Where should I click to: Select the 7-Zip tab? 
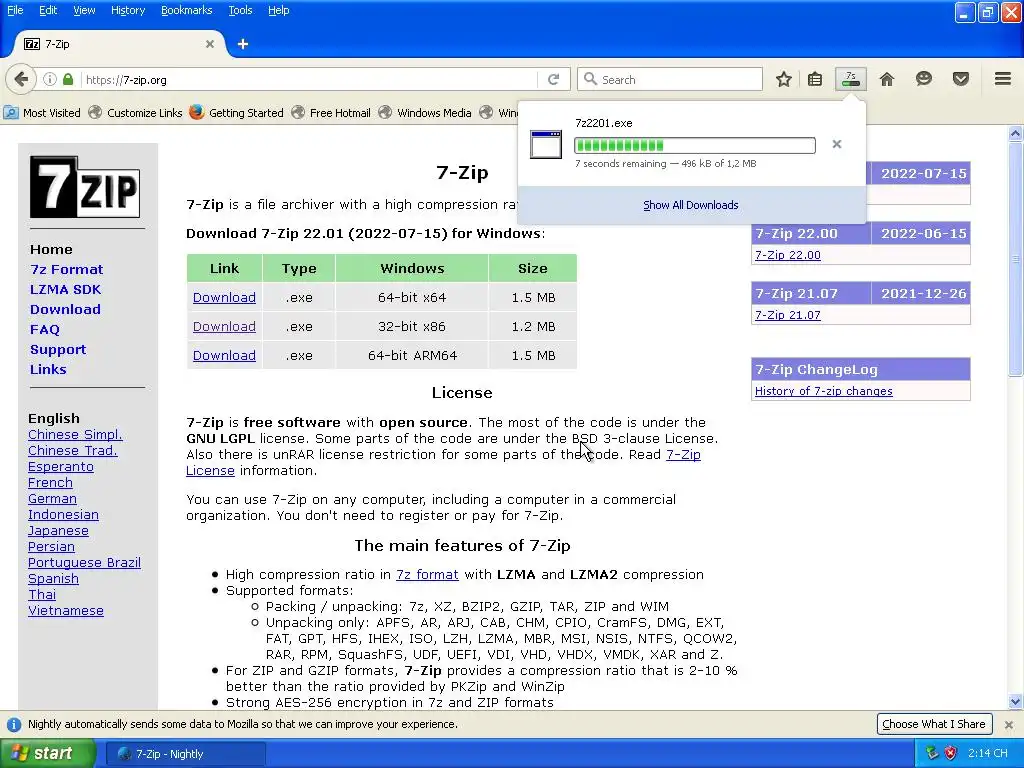(118, 44)
